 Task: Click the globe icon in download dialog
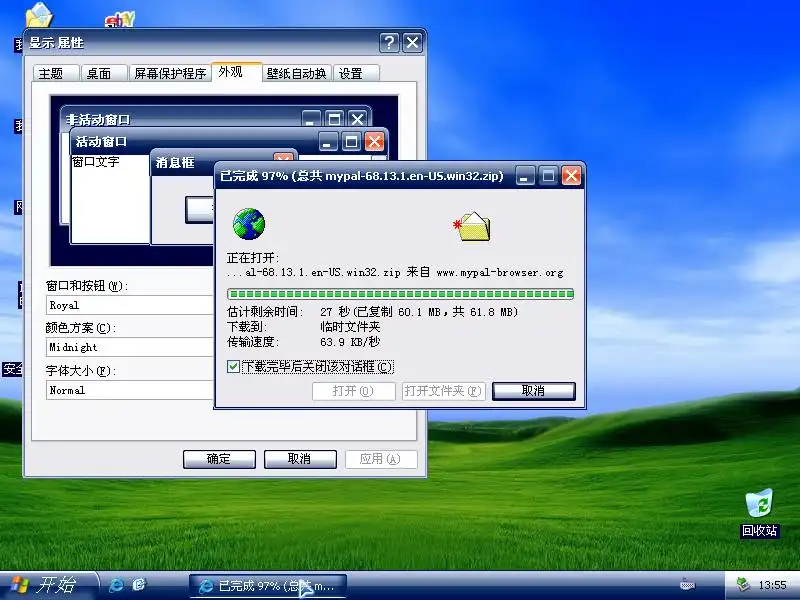tap(248, 224)
